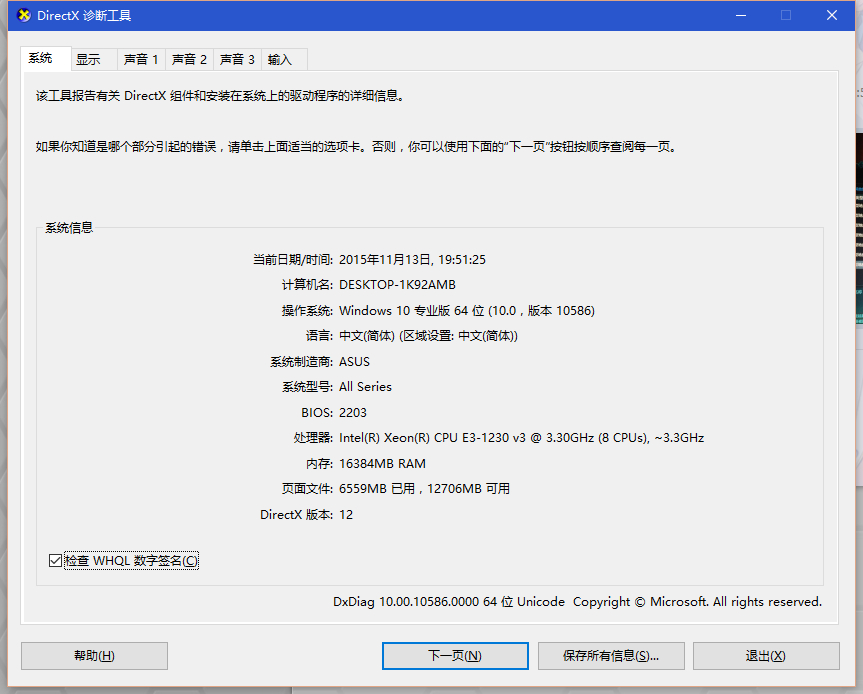Click the 当前日期/时间 label
The height and width of the screenshot is (694, 863).
(x=293, y=259)
